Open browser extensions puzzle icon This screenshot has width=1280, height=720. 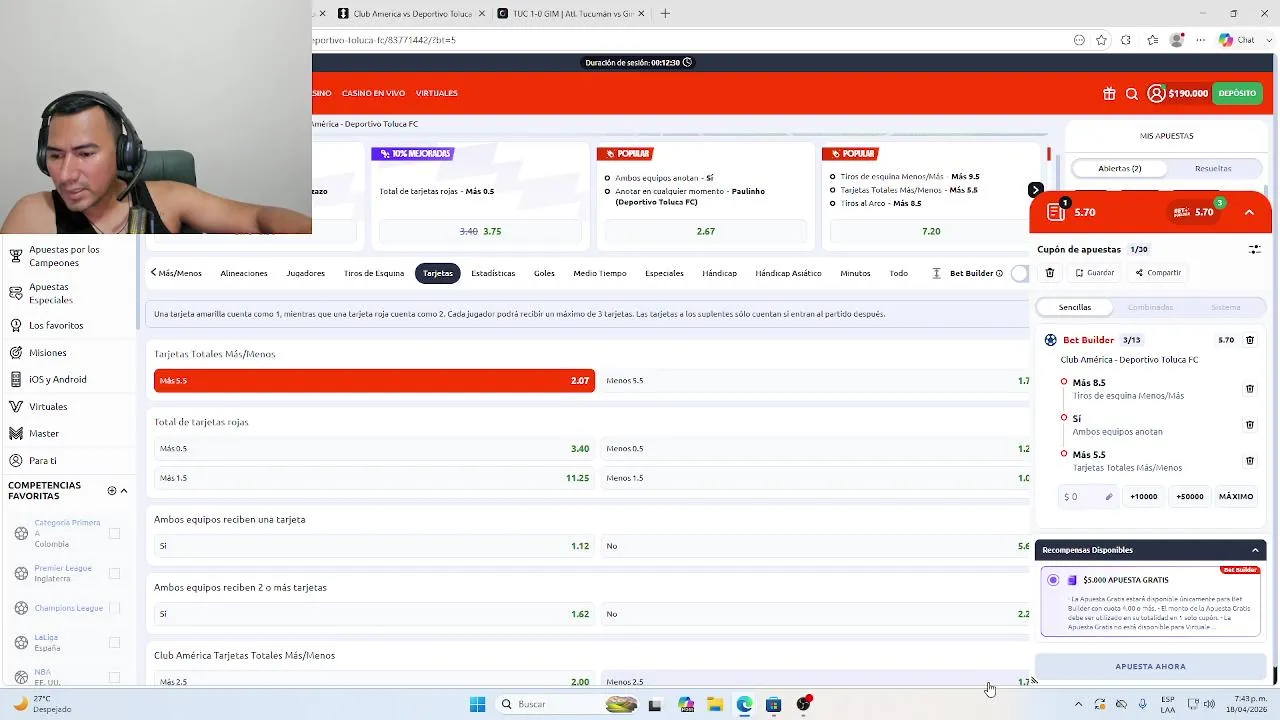(x=1126, y=40)
